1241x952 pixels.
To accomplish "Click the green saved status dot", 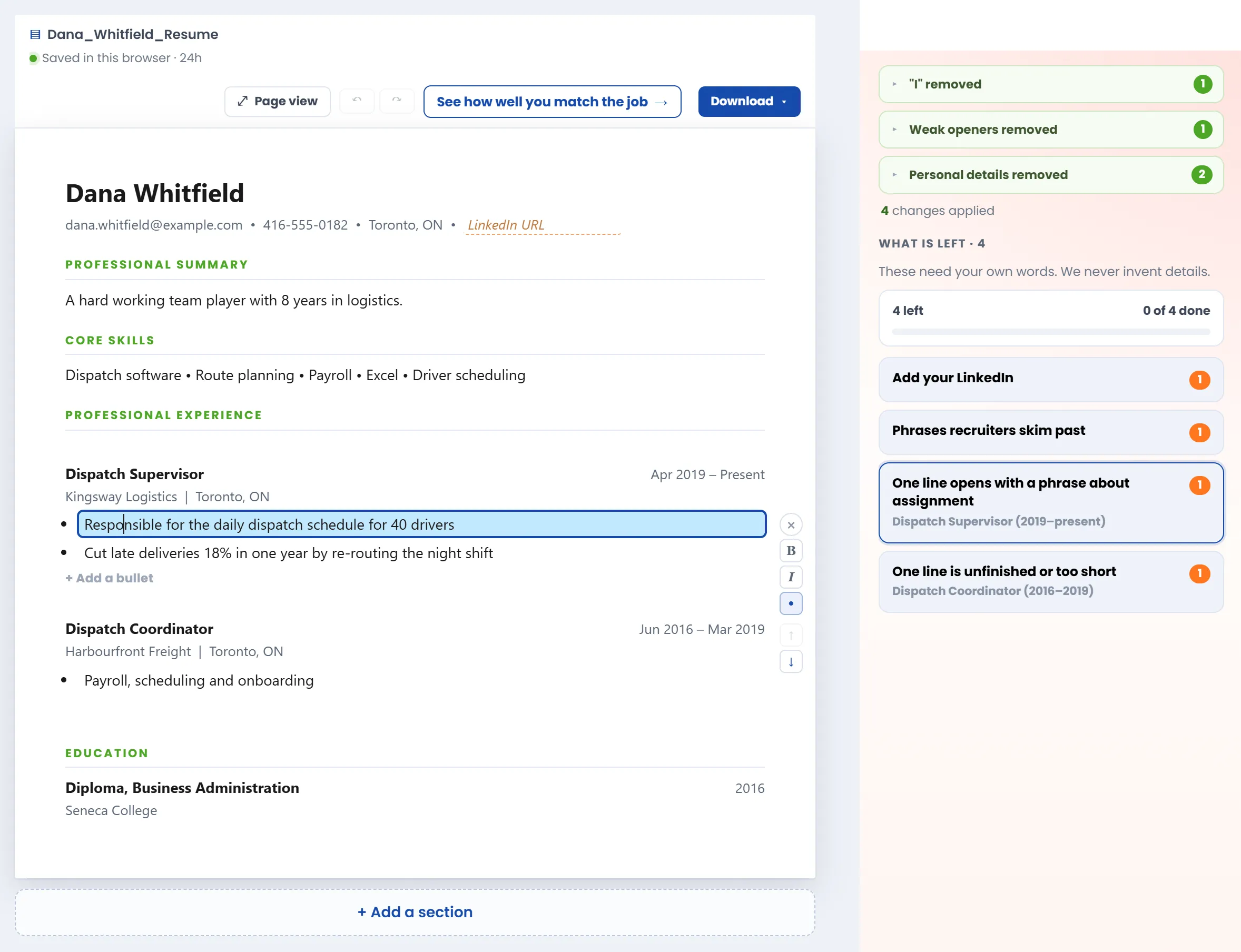I will tap(34, 58).
